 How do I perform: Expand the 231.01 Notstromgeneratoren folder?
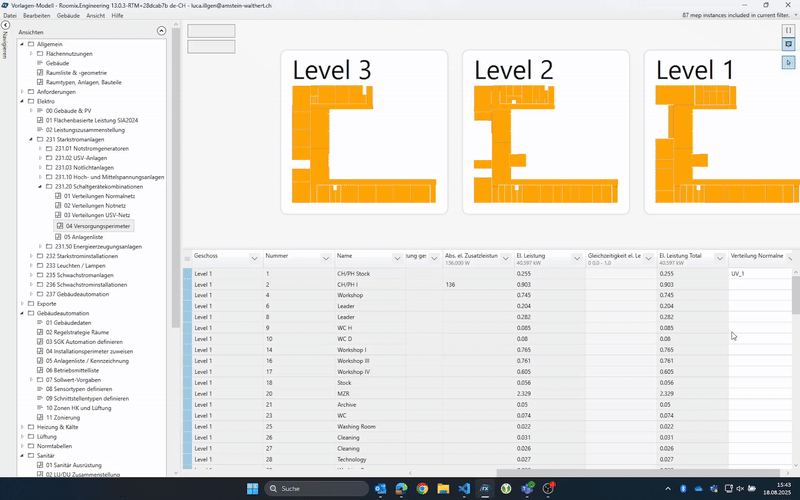[39, 148]
